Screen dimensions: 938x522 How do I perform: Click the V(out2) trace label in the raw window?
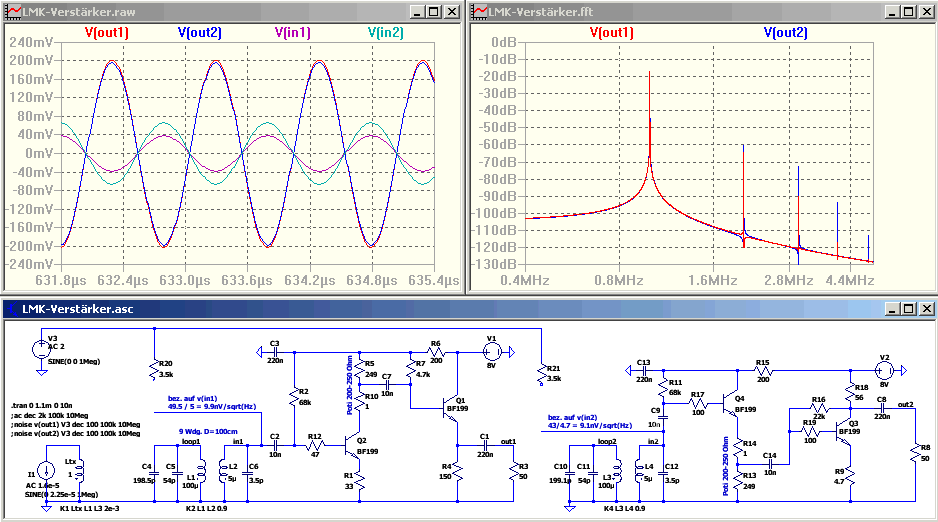199,32
